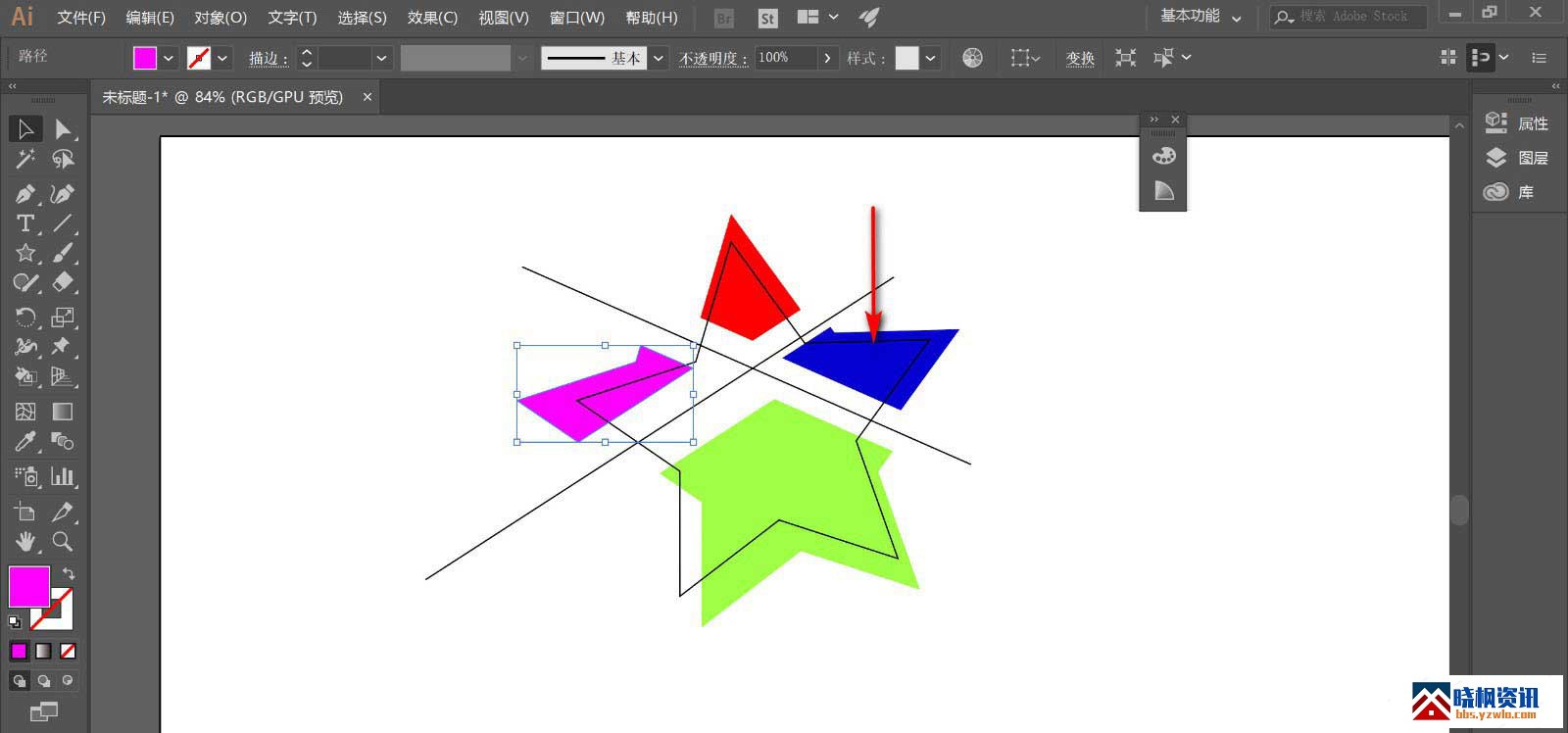This screenshot has height=733, width=1568.
Task: Open the 效果(C) menu
Action: (x=432, y=18)
